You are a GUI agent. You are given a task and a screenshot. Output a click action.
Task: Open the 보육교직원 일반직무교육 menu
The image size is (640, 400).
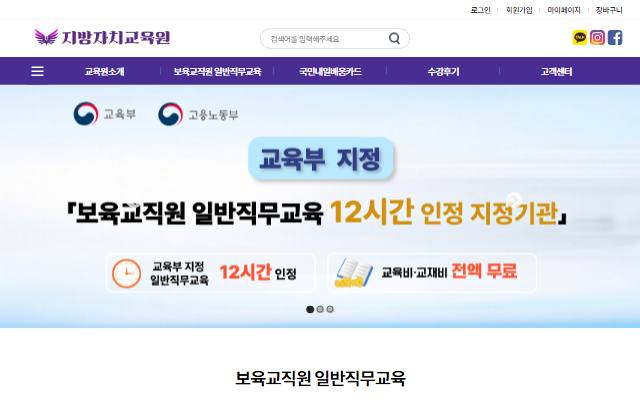tap(217, 71)
